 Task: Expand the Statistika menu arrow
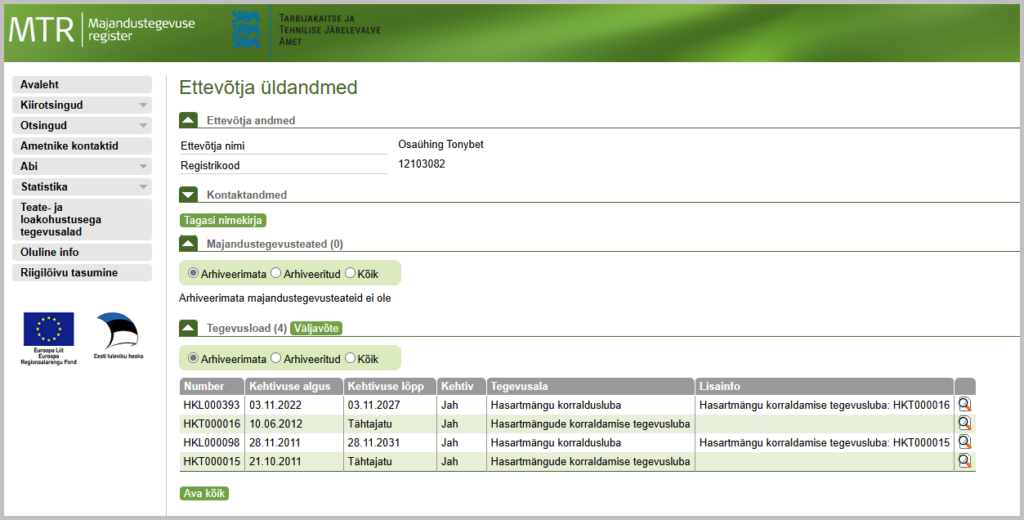click(143, 187)
